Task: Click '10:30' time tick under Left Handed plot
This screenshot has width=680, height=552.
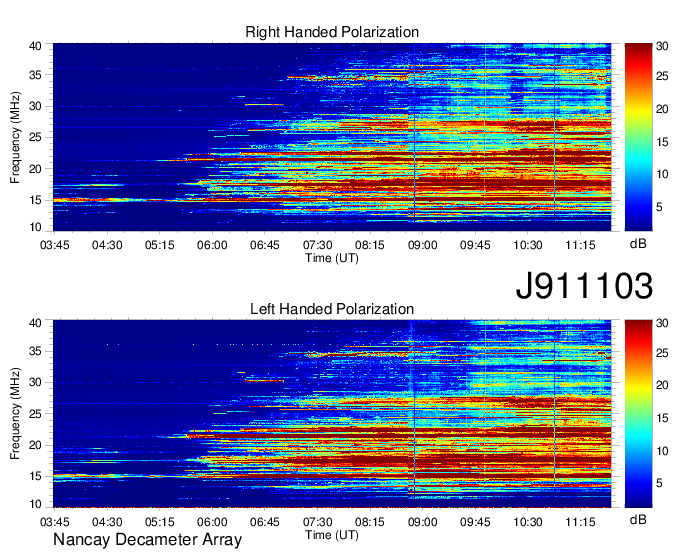Action: tap(528, 522)
